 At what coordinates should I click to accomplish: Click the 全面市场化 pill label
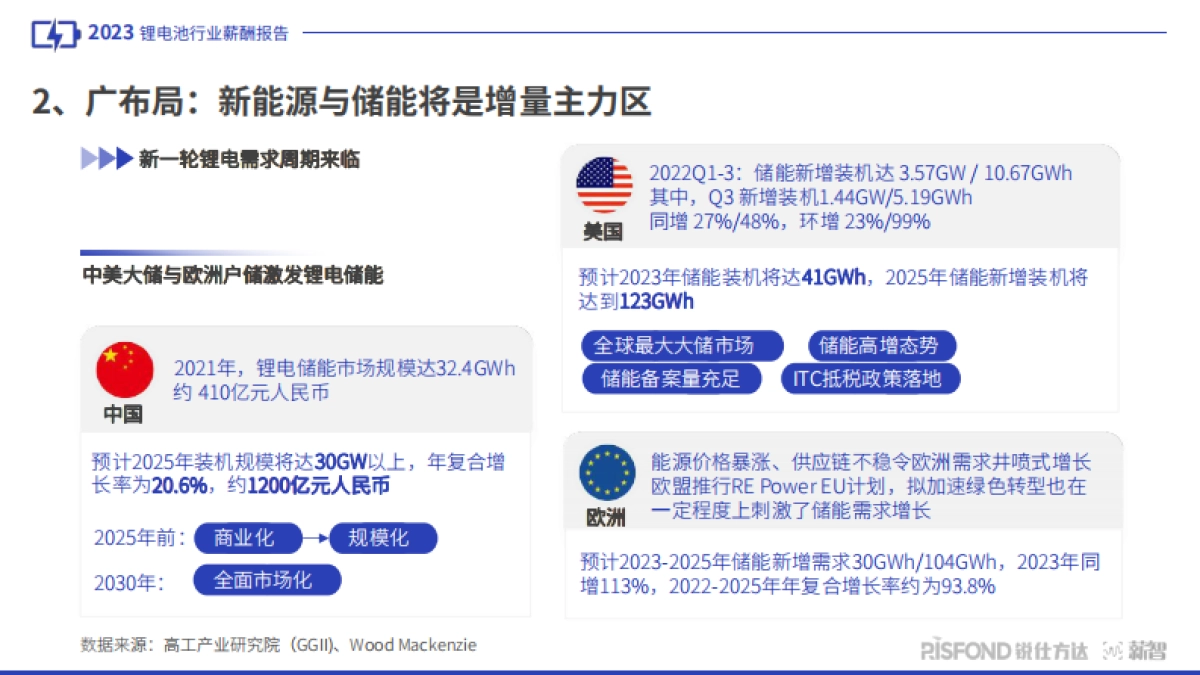pos(267,580)
